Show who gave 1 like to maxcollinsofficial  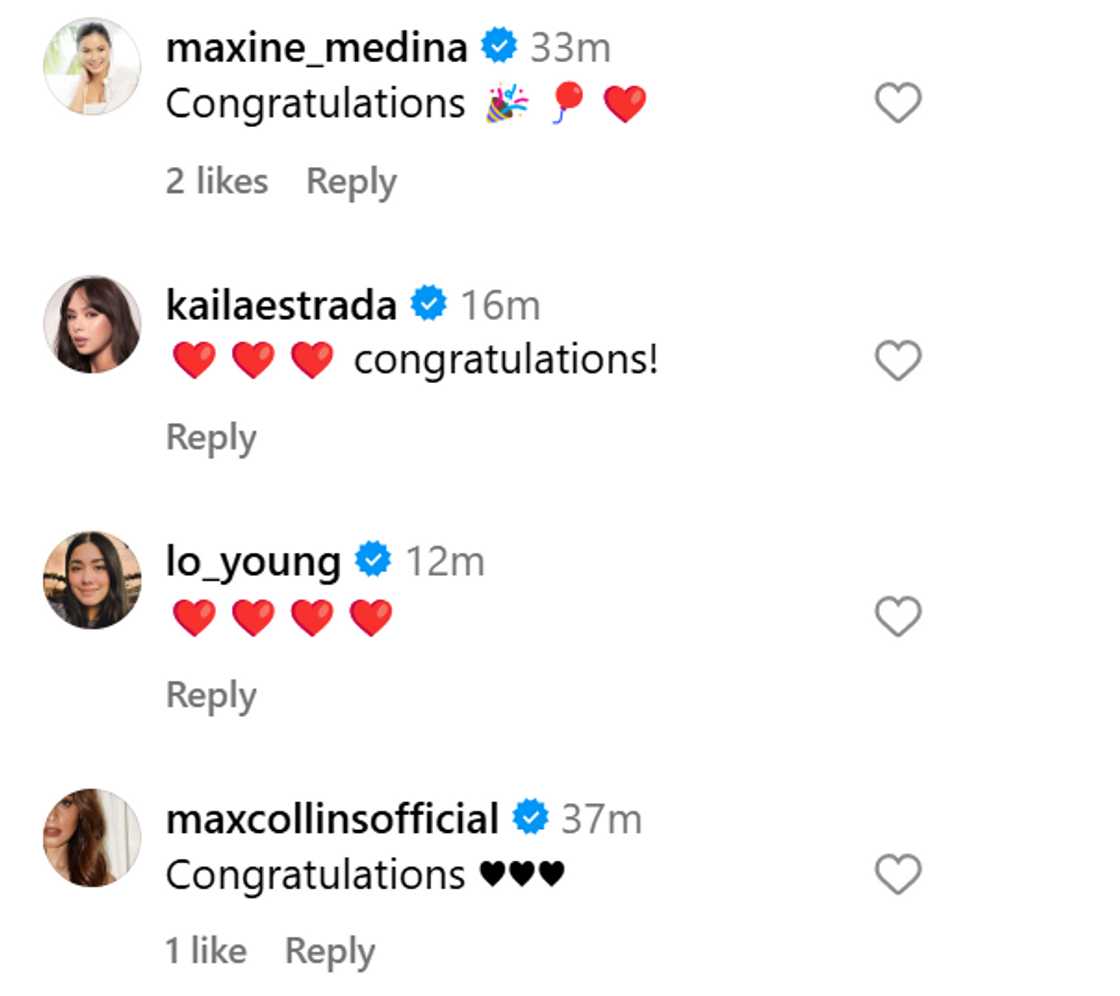(206, 951)
